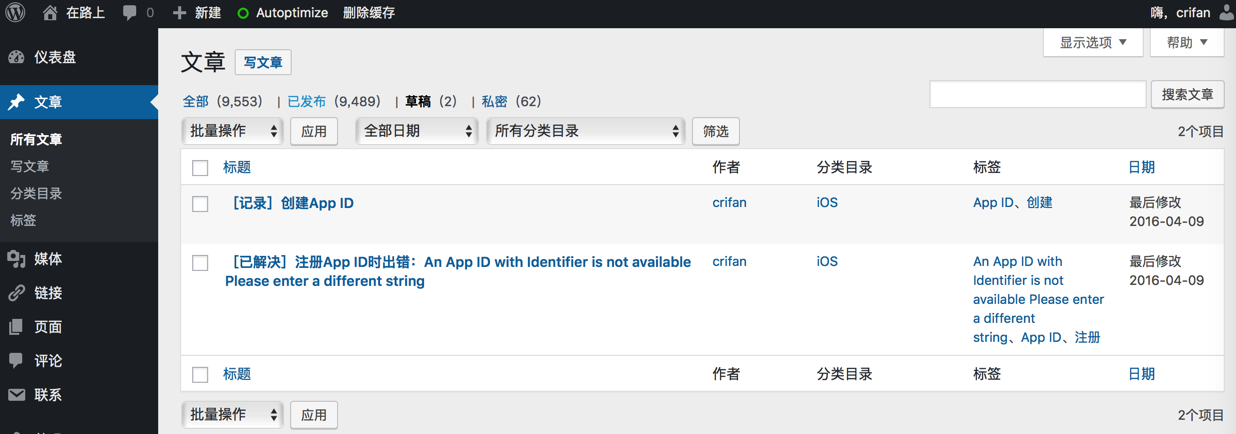Open the site home icon
1236x434 pixels.
tap(50, 13)
